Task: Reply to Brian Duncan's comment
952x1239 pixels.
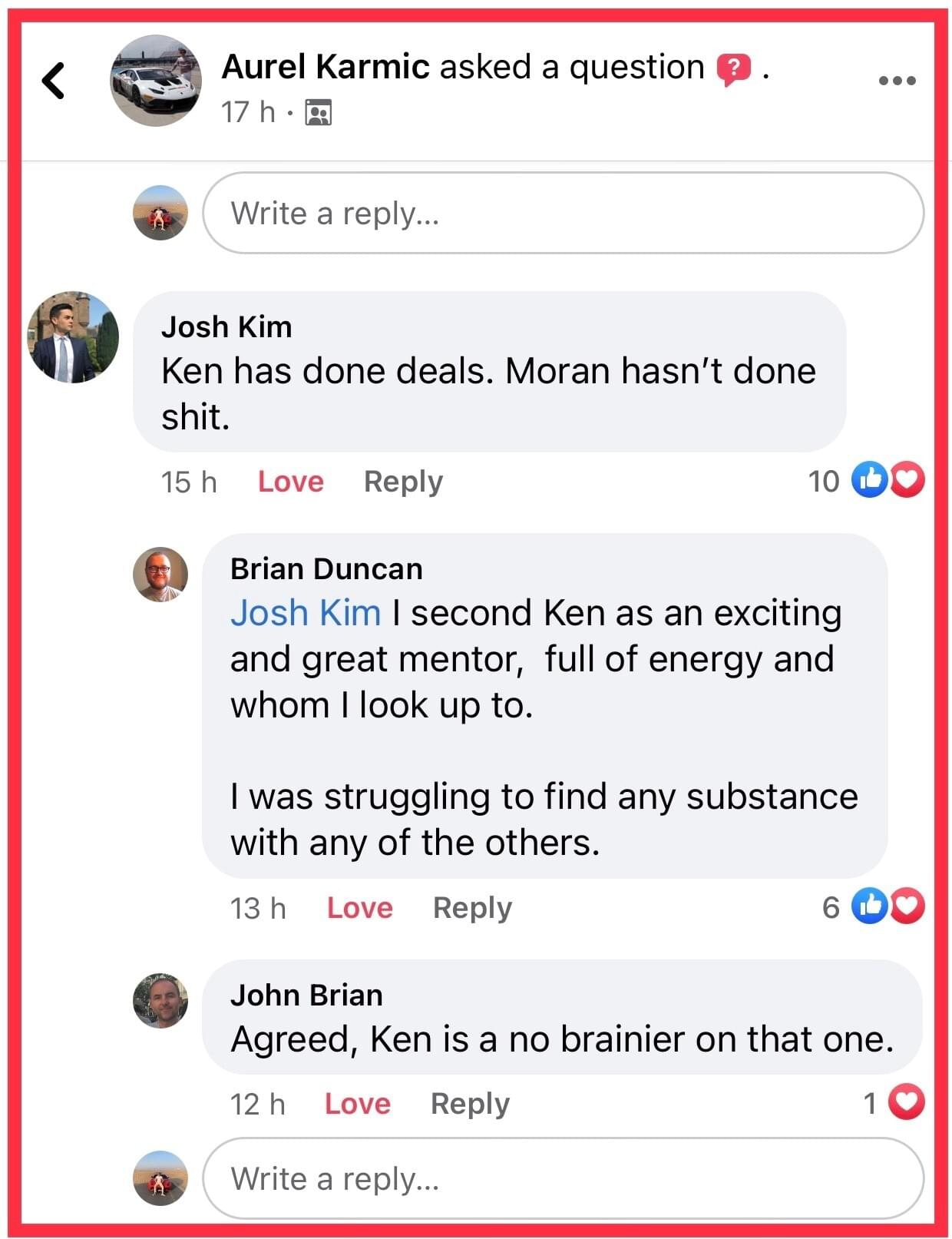Action: point(472,908)
